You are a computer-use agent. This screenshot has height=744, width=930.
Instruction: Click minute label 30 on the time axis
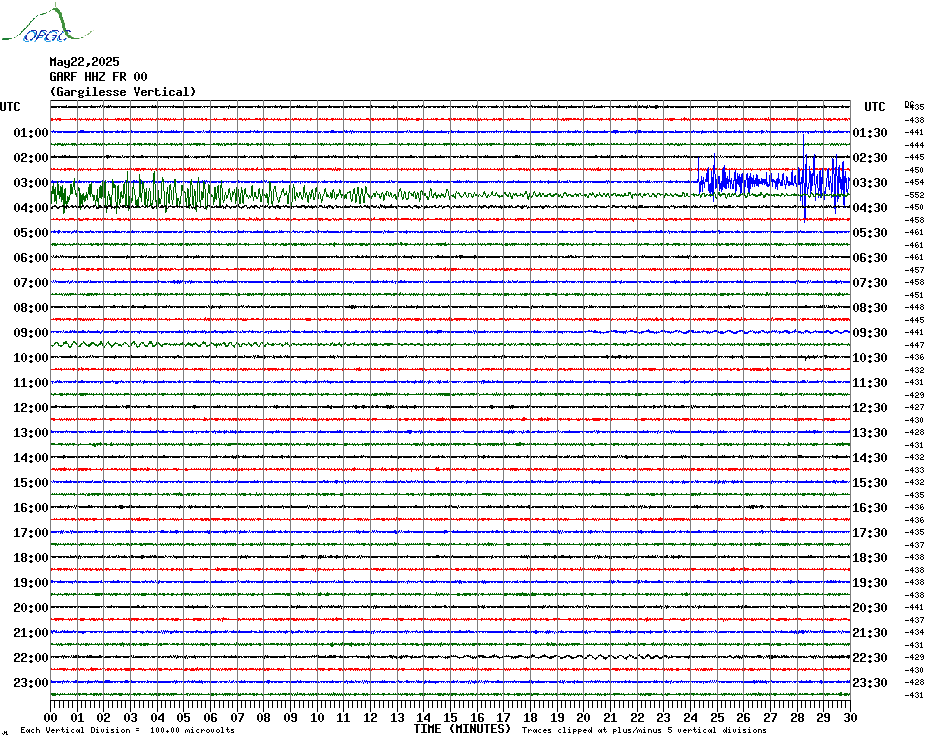[x=851, y=717]
